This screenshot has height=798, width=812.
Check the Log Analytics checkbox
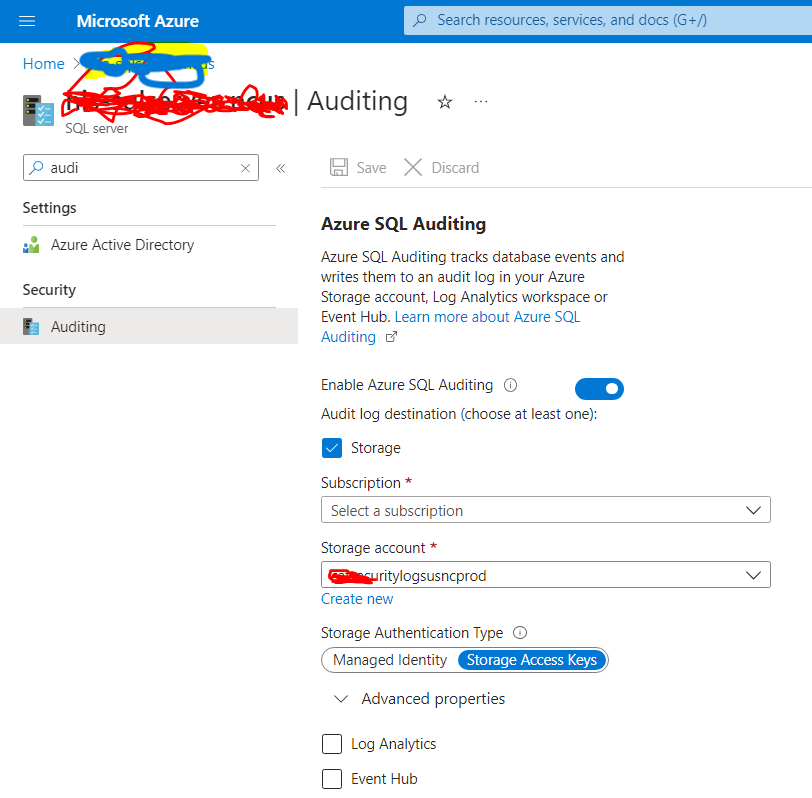332,744
